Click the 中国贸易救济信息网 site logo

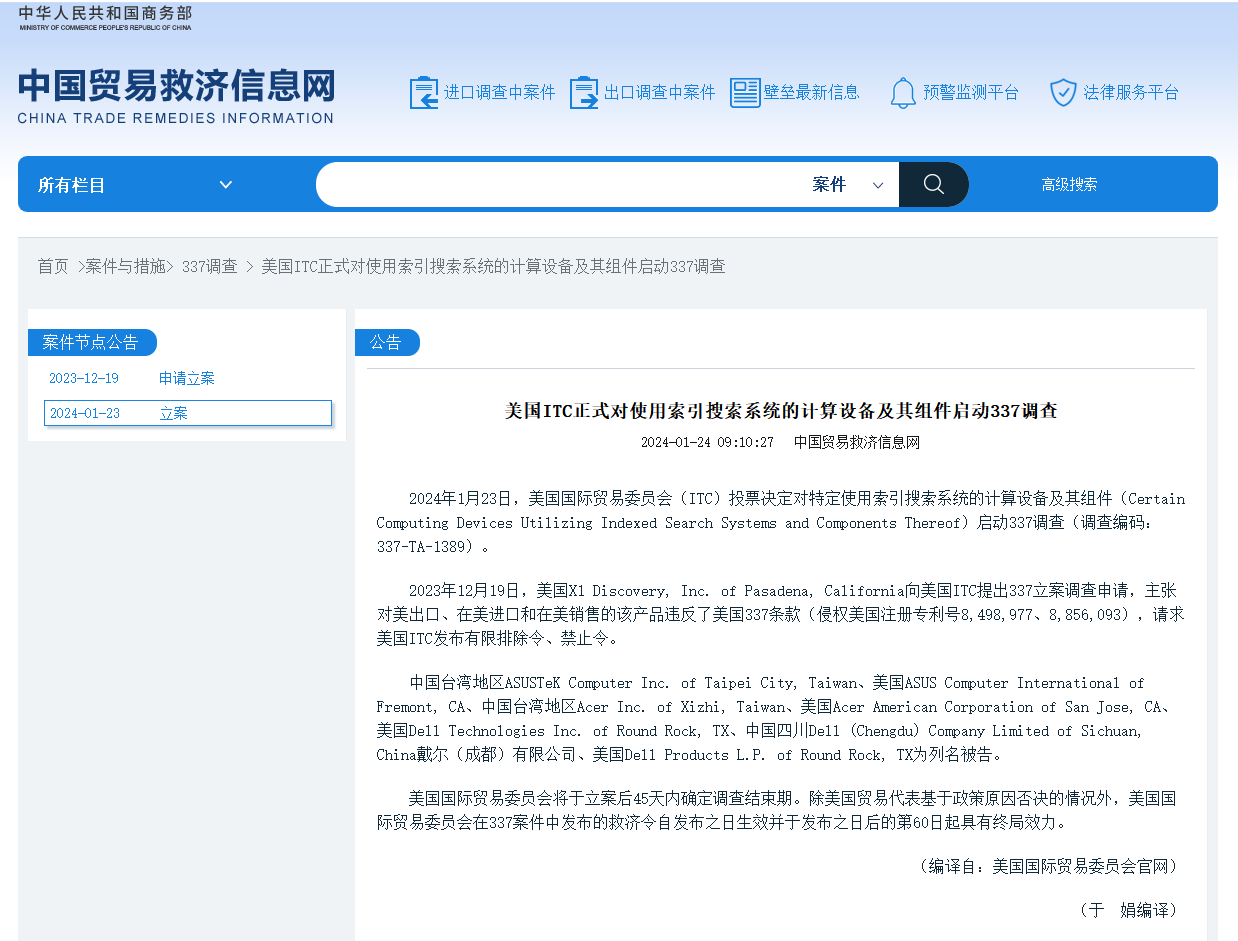pyautogui.click(x=176, y=96)
